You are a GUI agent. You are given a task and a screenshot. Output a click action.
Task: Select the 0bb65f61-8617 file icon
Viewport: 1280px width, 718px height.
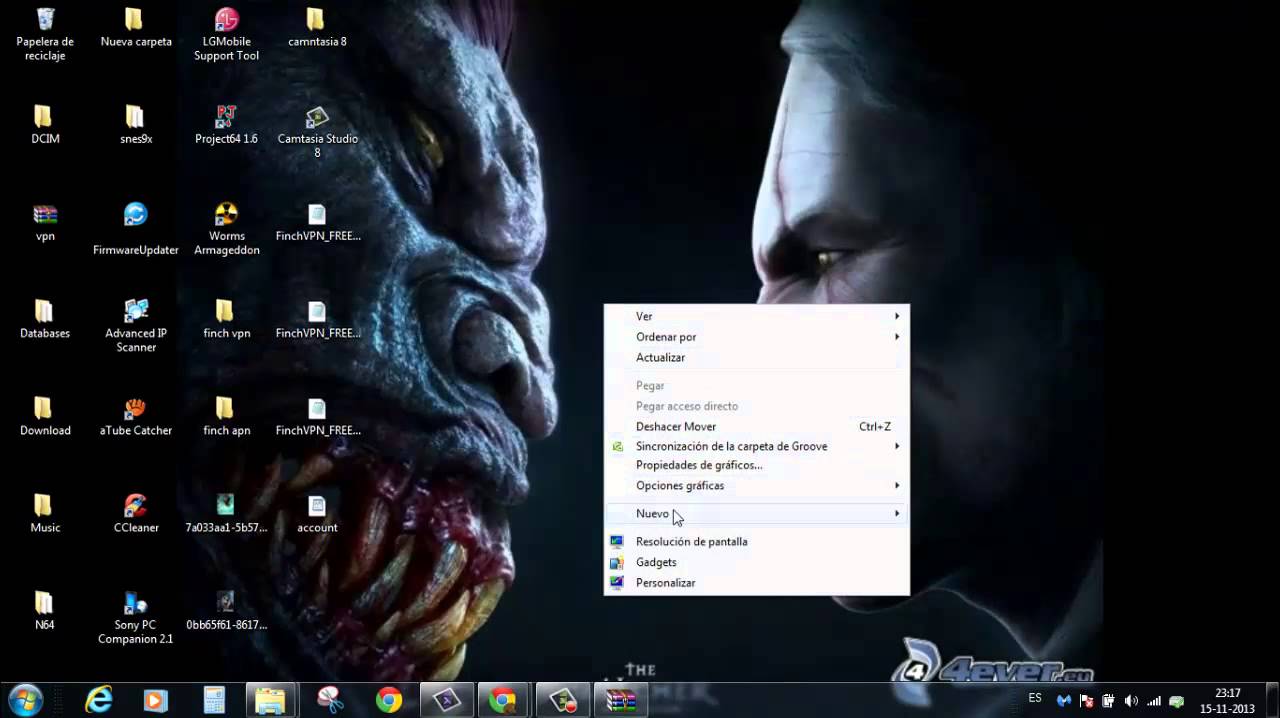pos(227,609)
